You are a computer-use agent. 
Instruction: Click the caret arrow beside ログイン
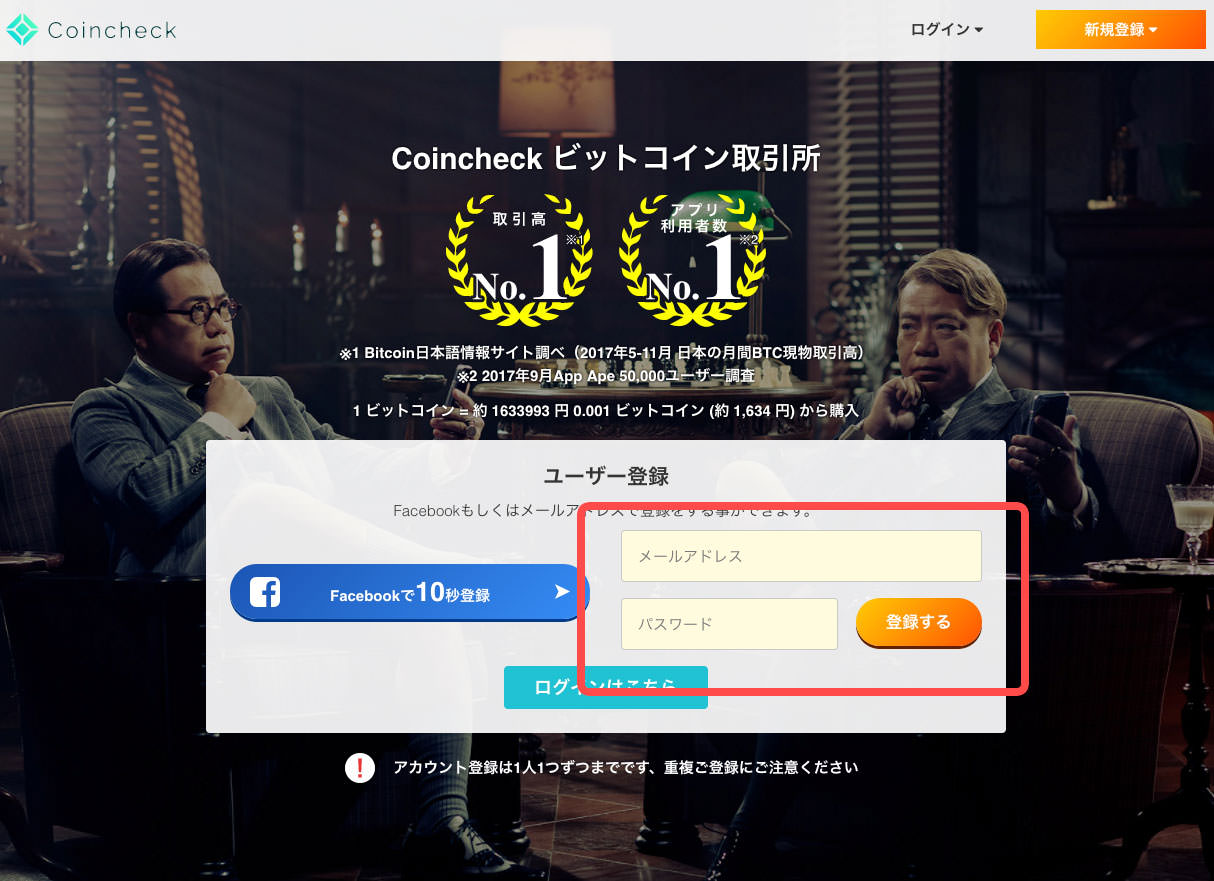[x=978, y=31]
